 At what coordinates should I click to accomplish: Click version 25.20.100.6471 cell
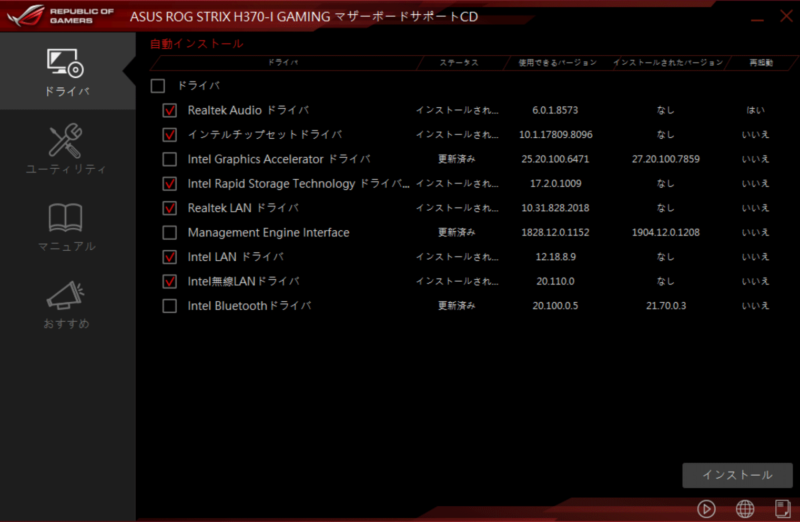point(555,159)
